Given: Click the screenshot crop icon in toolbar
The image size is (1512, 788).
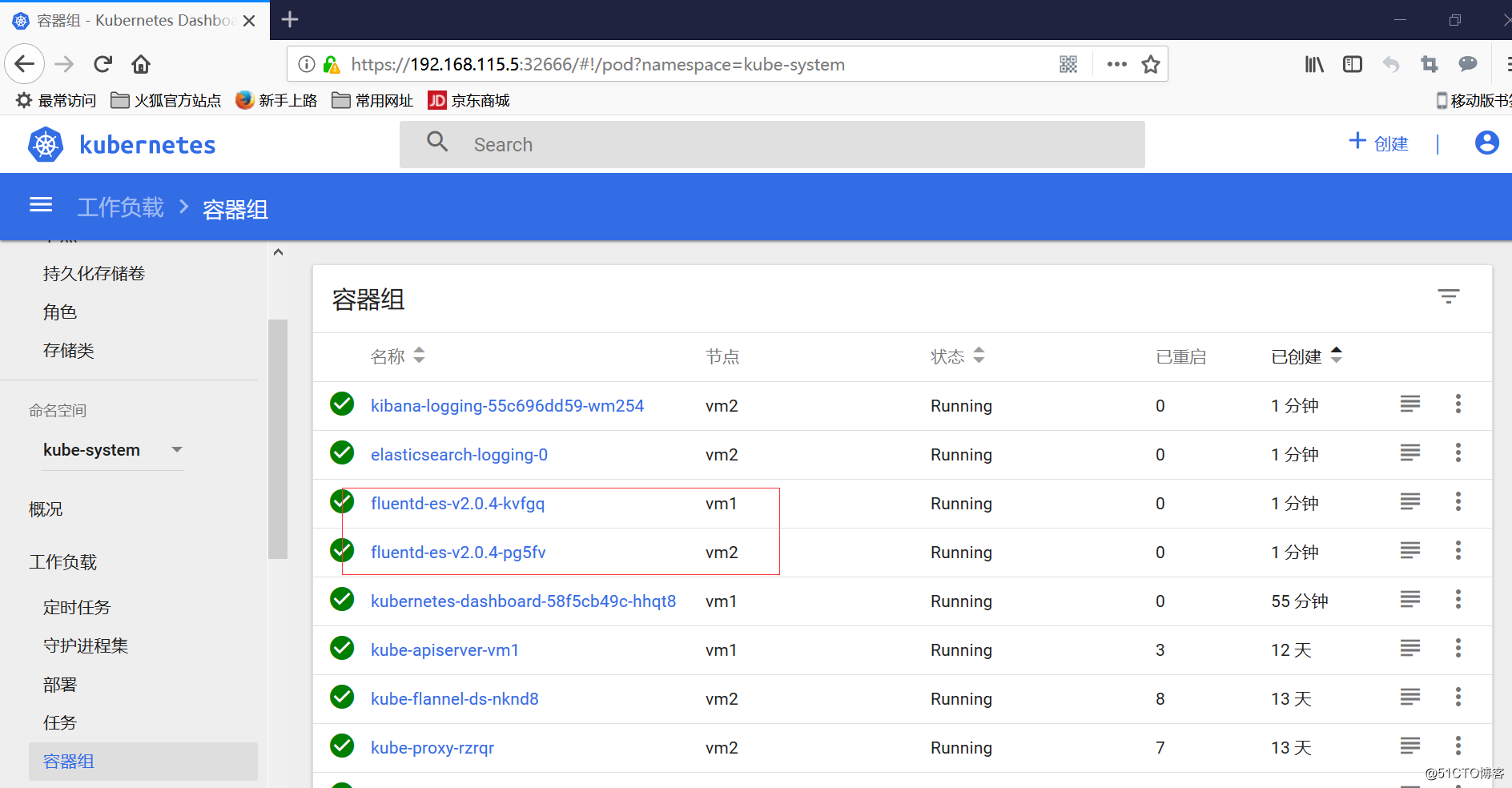Looking at the screenshot, I should coord(1430,64).
